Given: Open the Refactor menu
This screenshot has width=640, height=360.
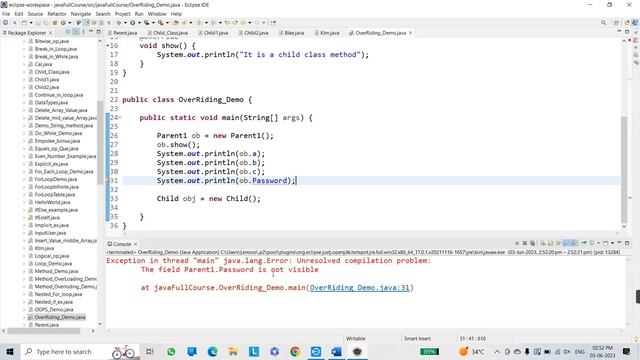Looking at the screenshot, I should click(x=57, y=14).
